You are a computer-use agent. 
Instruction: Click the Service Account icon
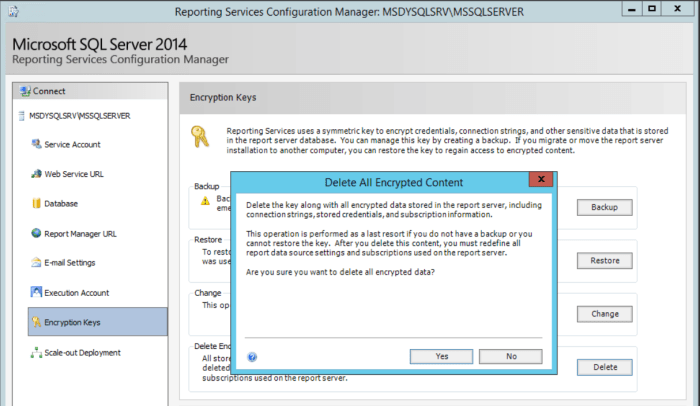point(36,144)
